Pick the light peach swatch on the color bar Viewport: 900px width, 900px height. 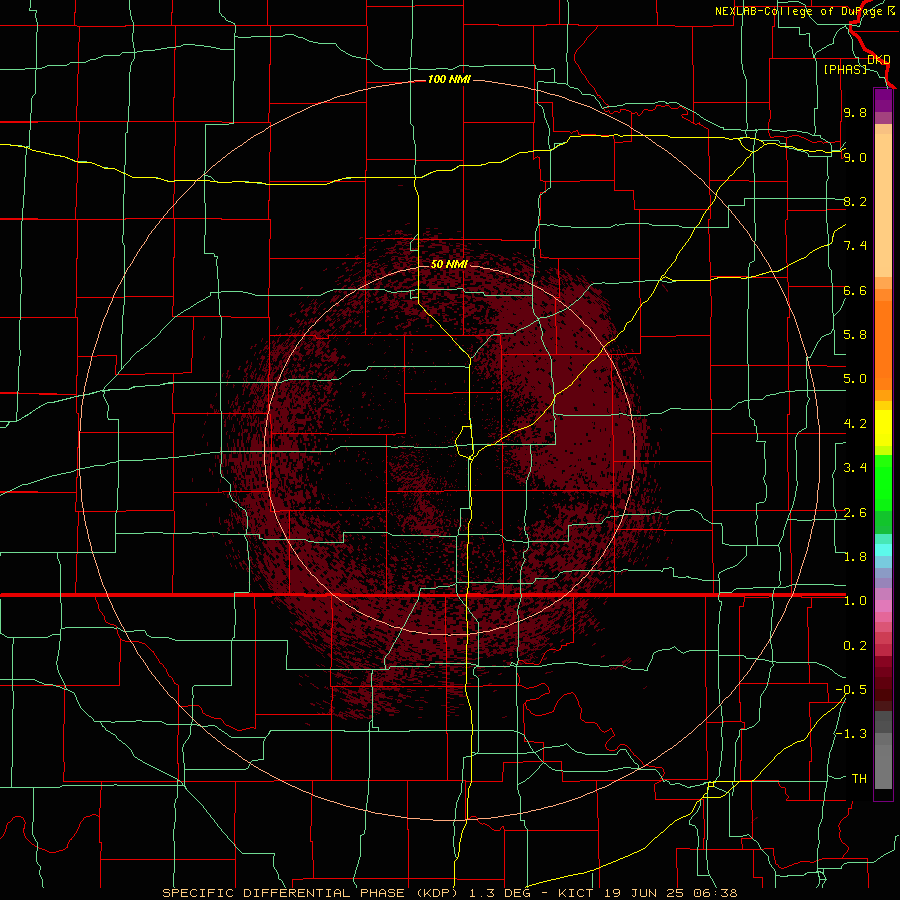(x=883, y=205)
